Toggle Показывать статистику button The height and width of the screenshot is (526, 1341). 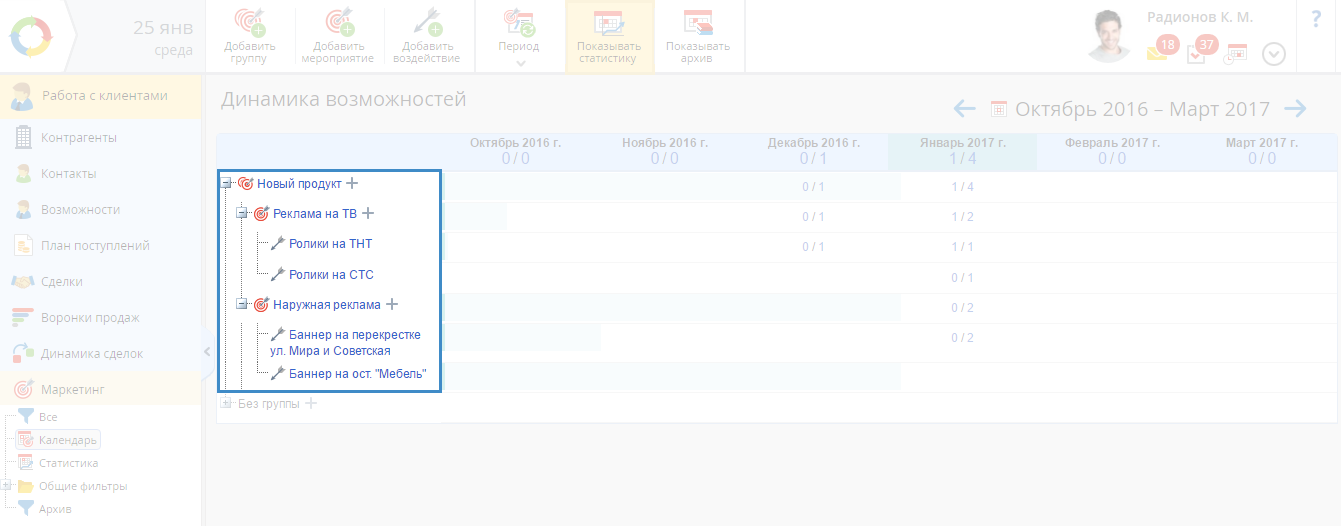(609, 37)
